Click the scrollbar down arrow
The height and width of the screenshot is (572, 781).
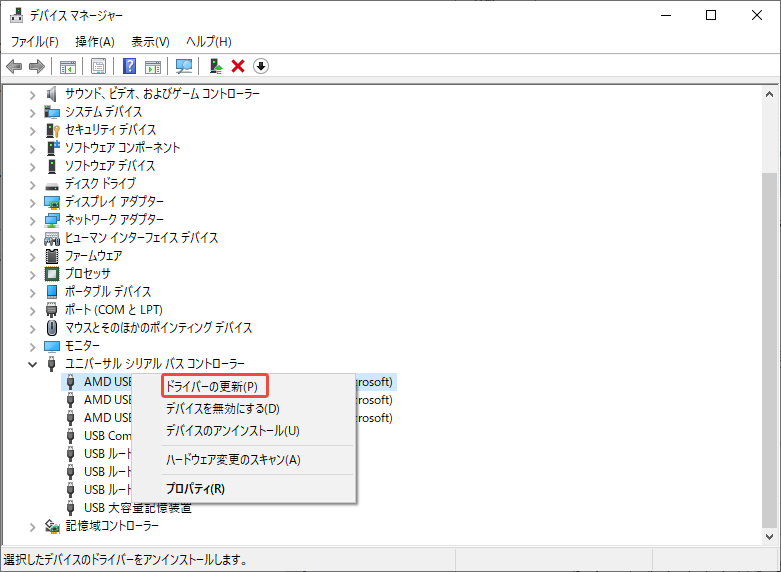click(x=769, y=537)
